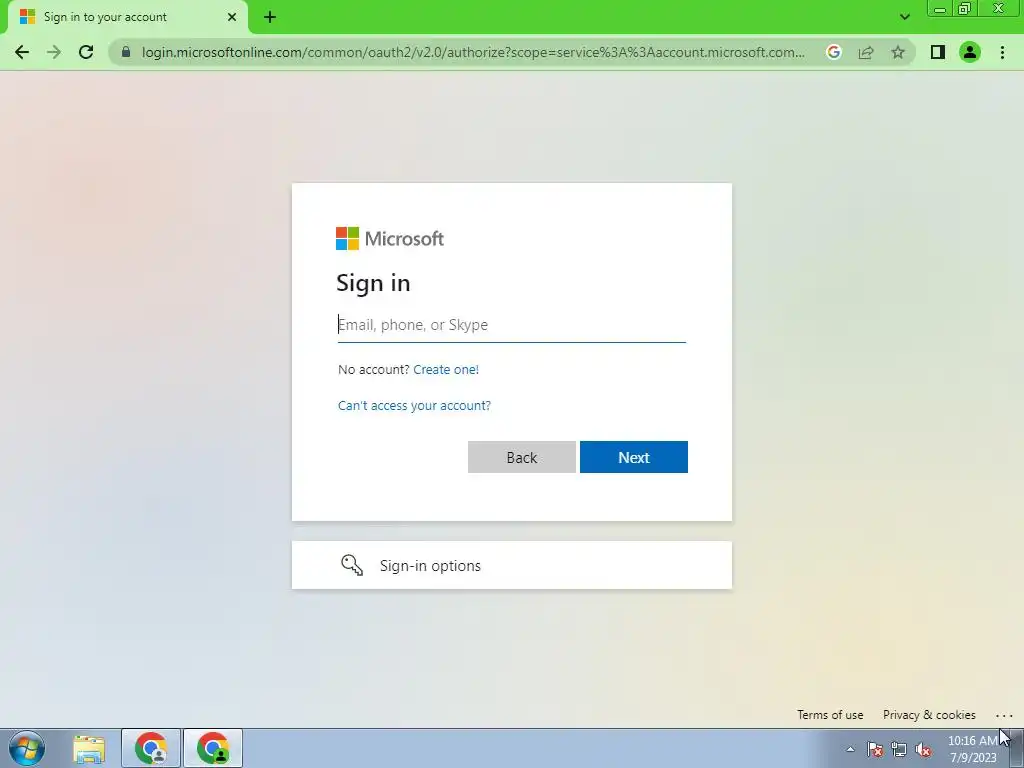
Task: Minimize the Chrome window
Action: point(940,8)
